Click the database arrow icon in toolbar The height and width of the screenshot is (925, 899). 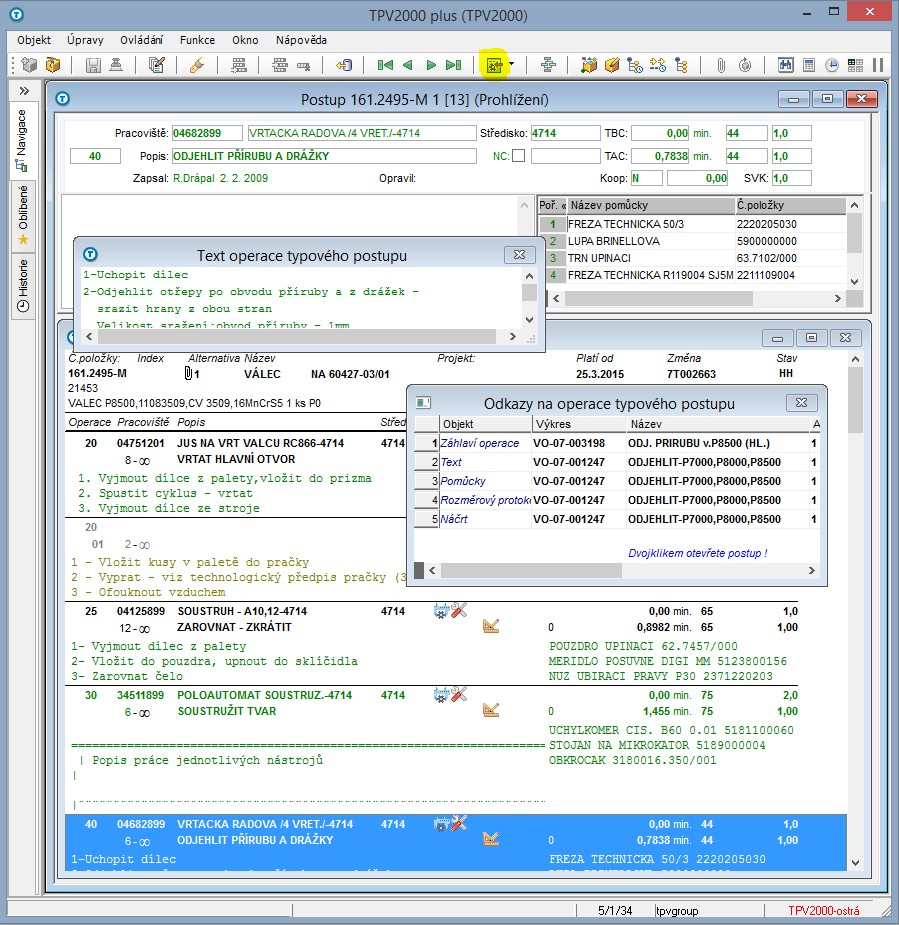pos(344,65)
